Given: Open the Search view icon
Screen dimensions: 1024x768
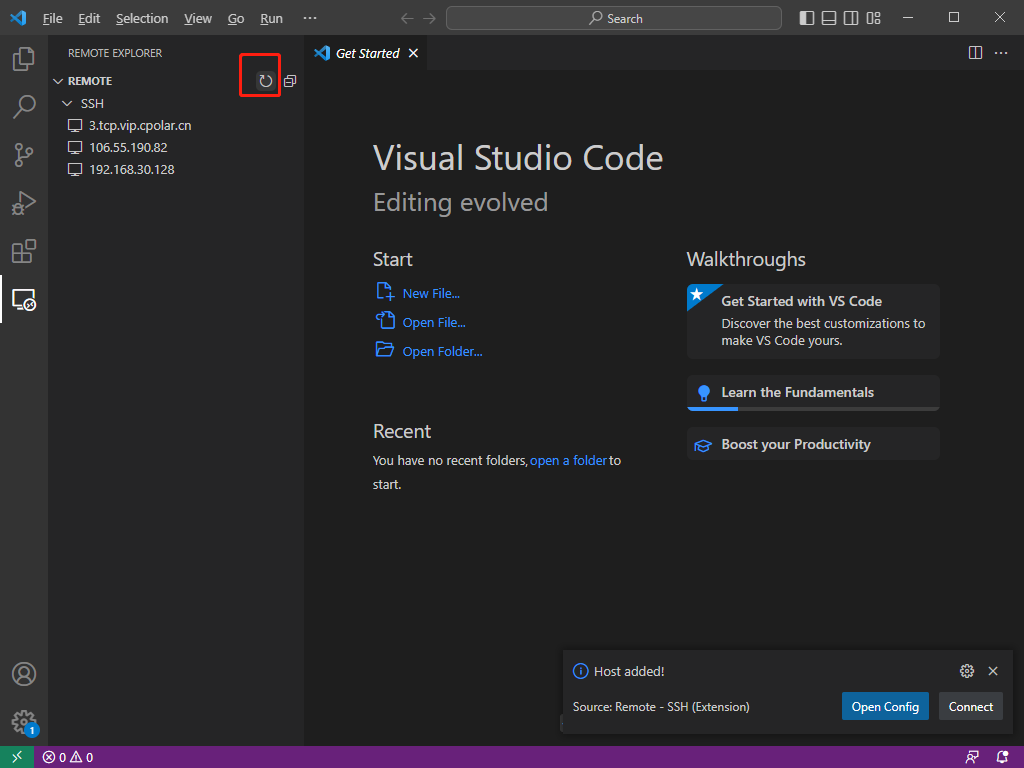Looking at the screenshot, I should click(24, 107).
